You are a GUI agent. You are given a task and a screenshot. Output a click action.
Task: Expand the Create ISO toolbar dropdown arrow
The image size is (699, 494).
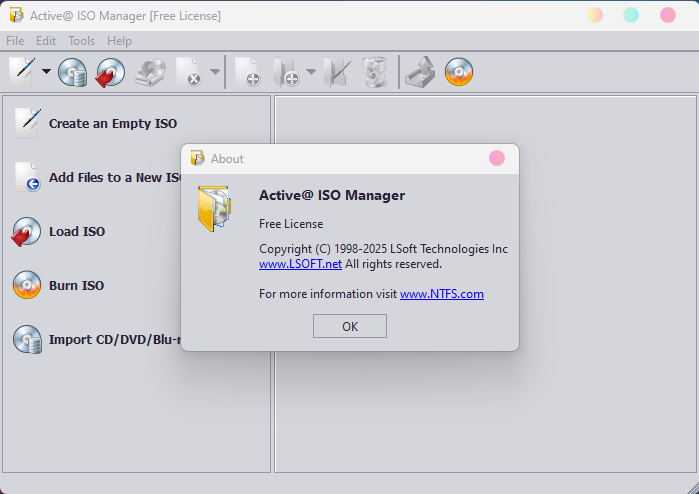pos(46,71)
